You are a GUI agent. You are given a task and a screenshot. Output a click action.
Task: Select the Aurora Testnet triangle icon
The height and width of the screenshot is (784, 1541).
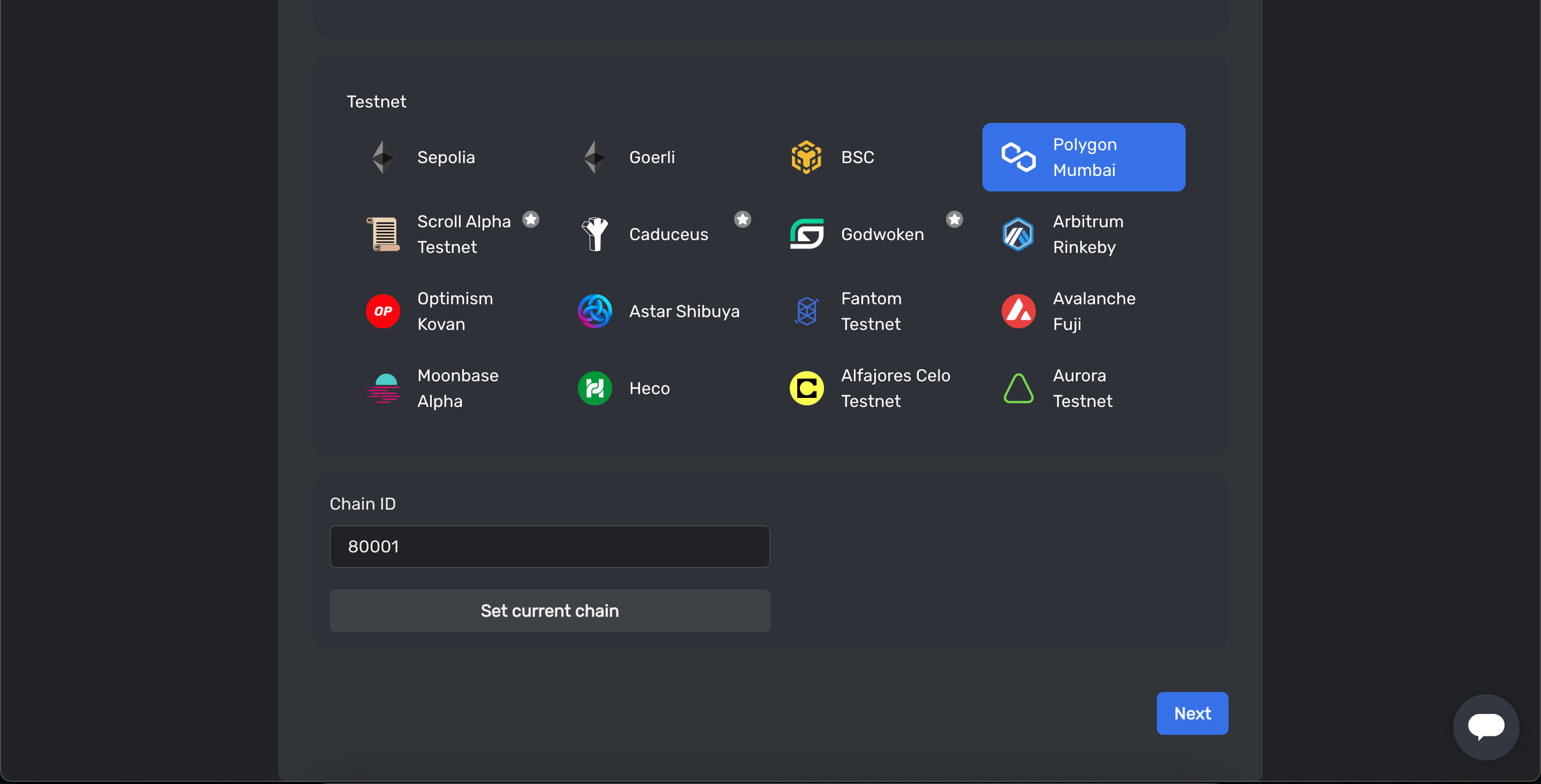click(1018, 389)
